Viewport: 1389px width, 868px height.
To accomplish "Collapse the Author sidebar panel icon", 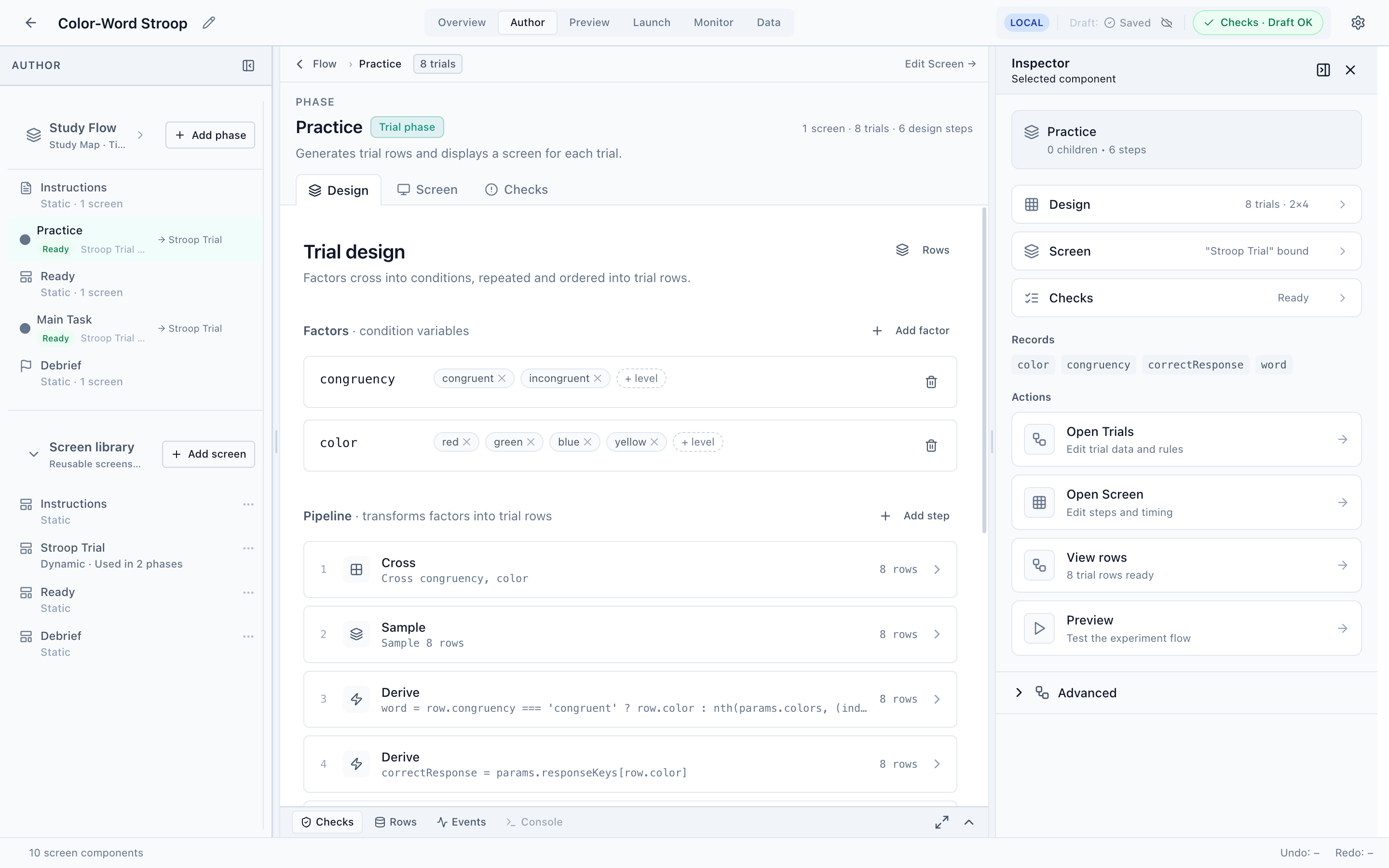I will tap(248, 66).
